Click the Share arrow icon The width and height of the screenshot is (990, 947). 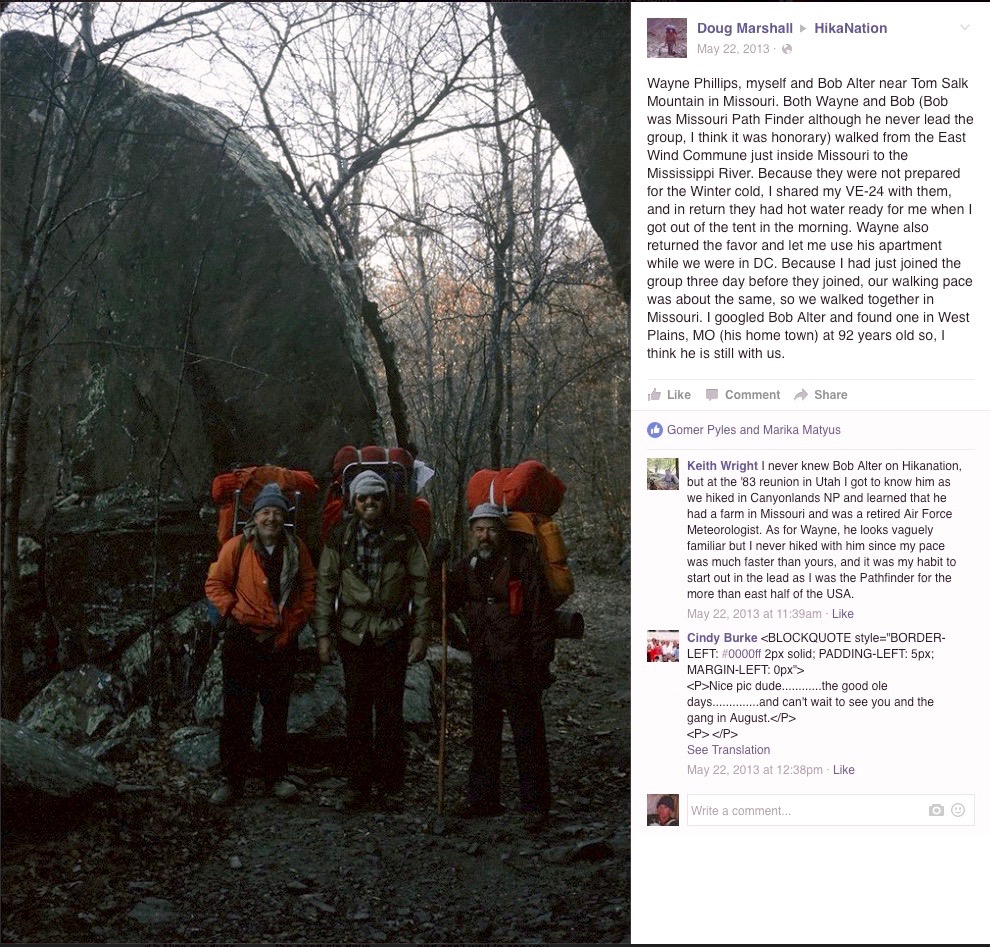[801, 395]
